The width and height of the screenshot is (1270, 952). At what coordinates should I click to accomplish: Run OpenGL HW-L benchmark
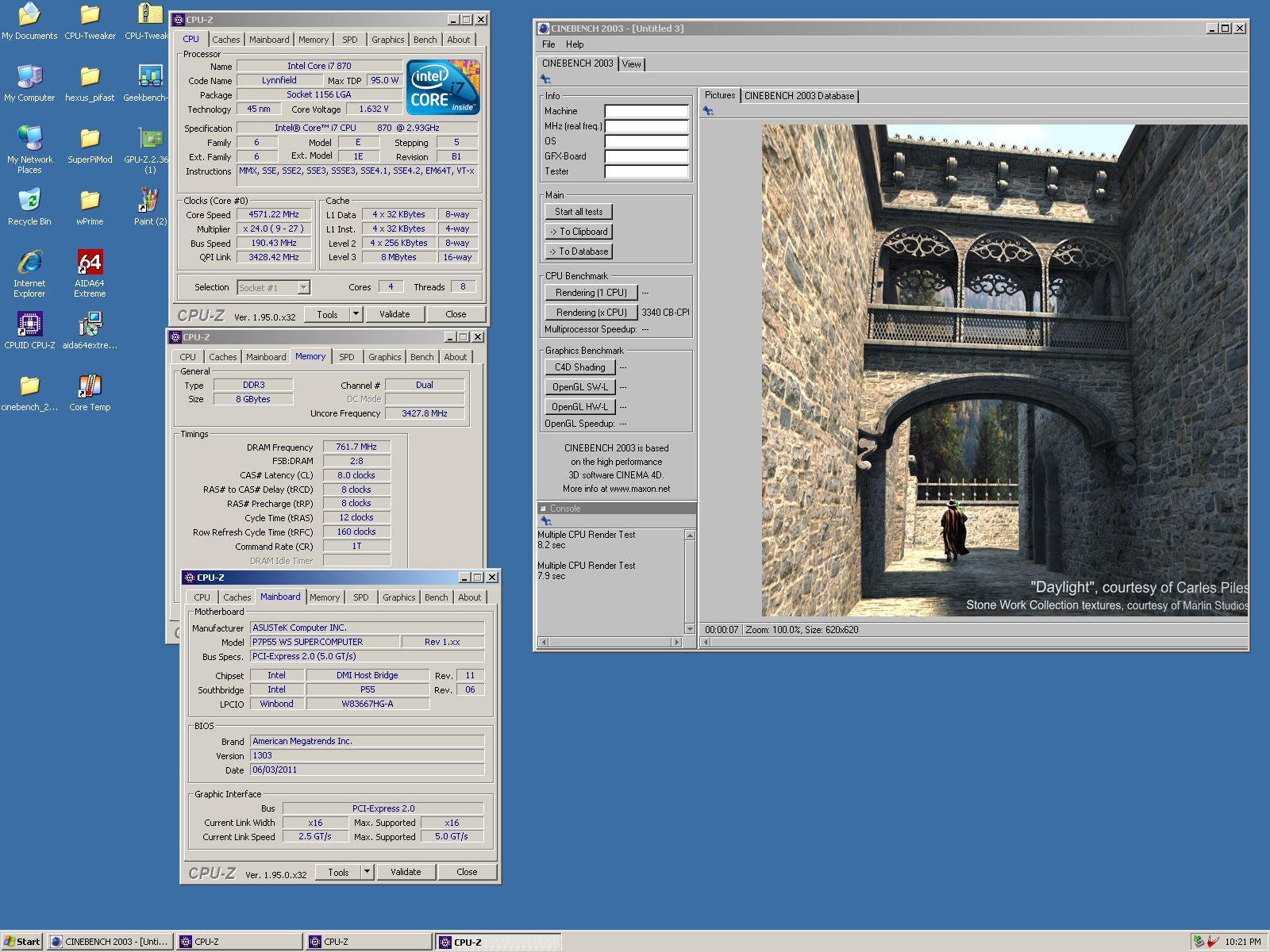pyautogui.click(x=579, y=407)
